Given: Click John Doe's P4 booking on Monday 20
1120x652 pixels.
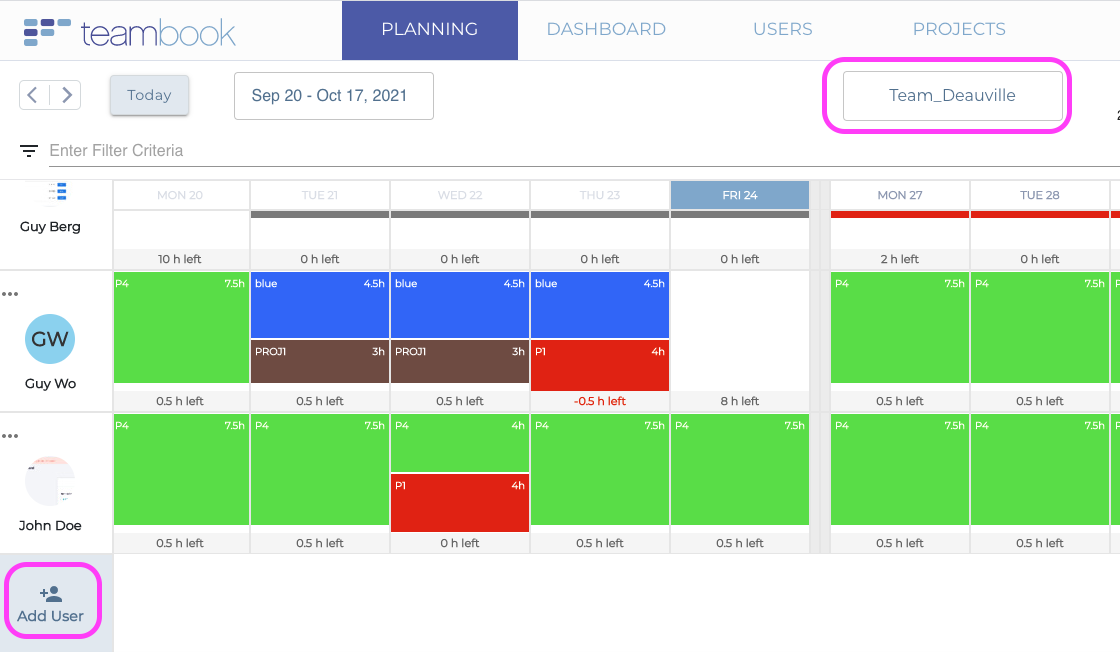Looking at the screenshot, I should [x=181, y=469].
